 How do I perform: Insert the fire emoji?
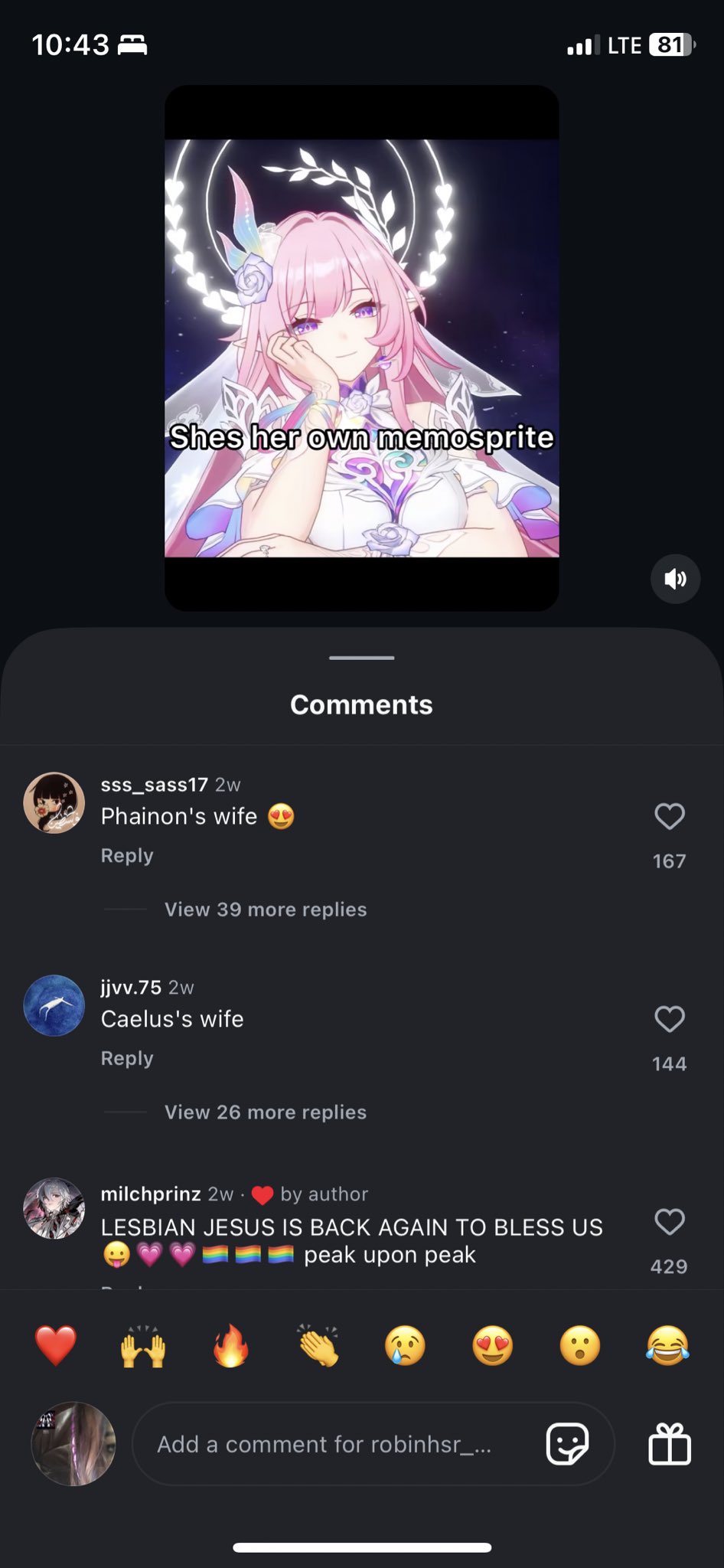pyautogui.click(x=230, y=1346)
